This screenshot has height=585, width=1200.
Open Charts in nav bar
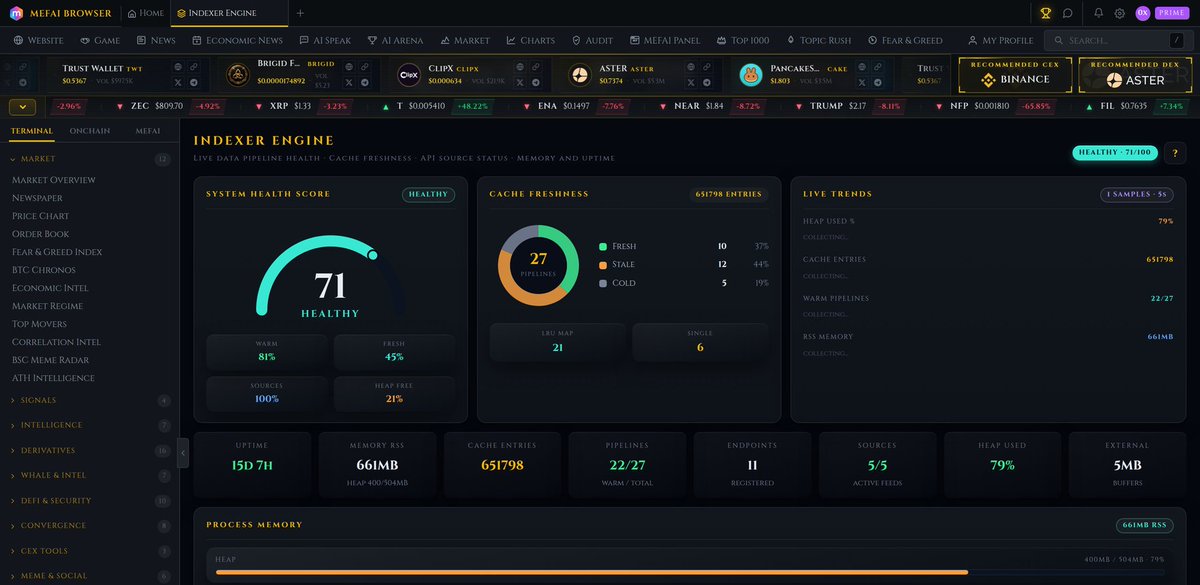pyautogui.click(x=530, y=40)
